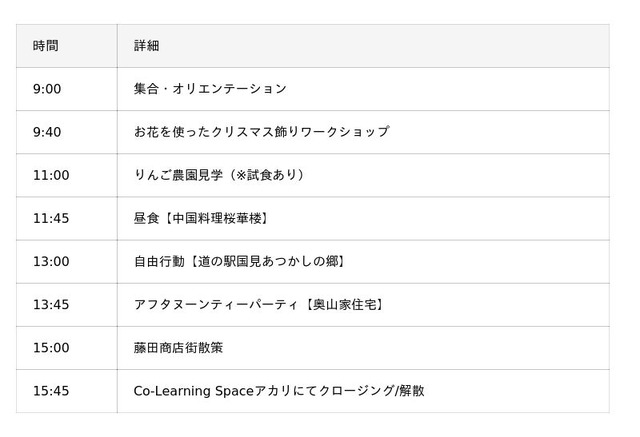Screen dimensions: 640x437
Task: Select the 13:00 time cell
Action: pos(51,261)
